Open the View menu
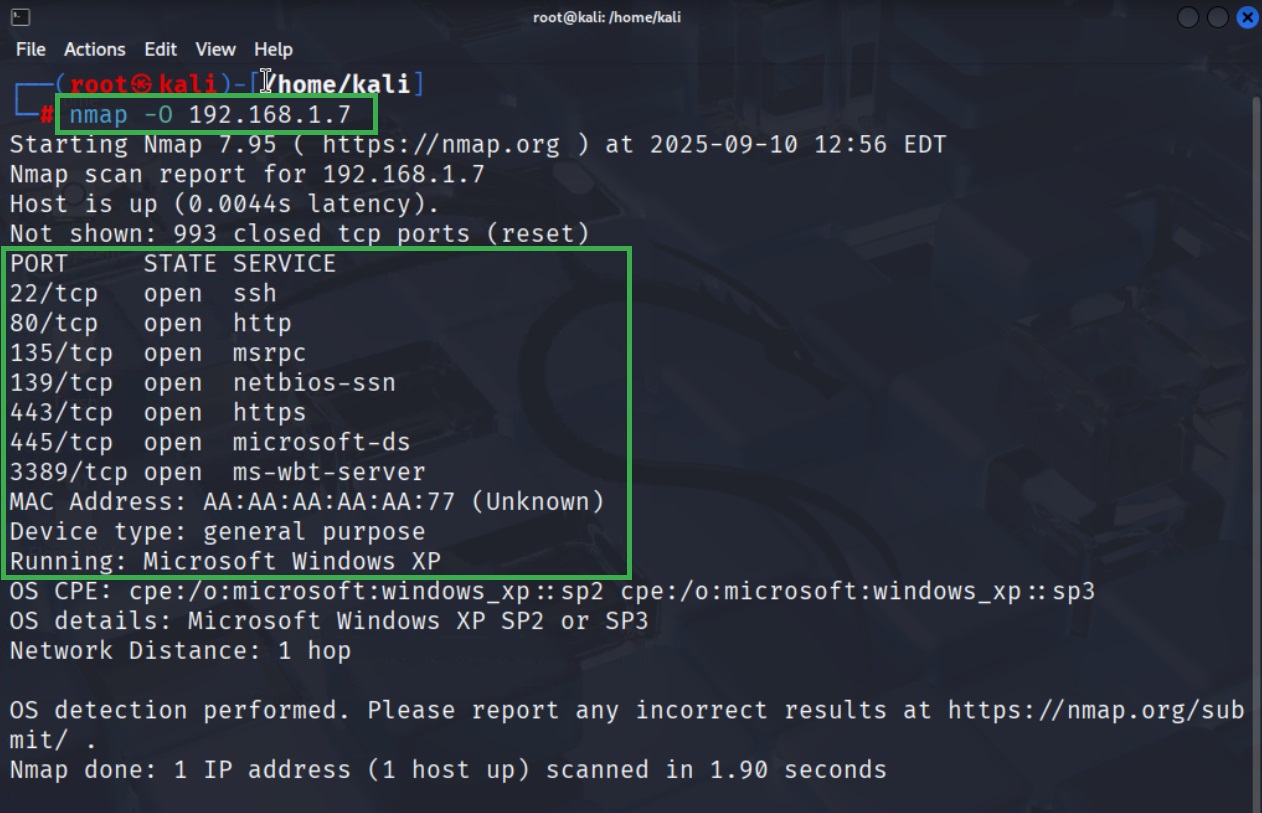Viewport: 1262px width, 813px height. pos(215,49)
